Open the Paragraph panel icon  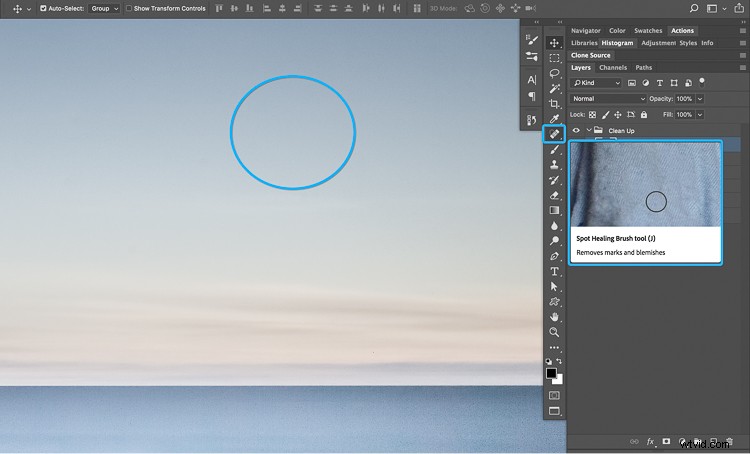(531, 96)
